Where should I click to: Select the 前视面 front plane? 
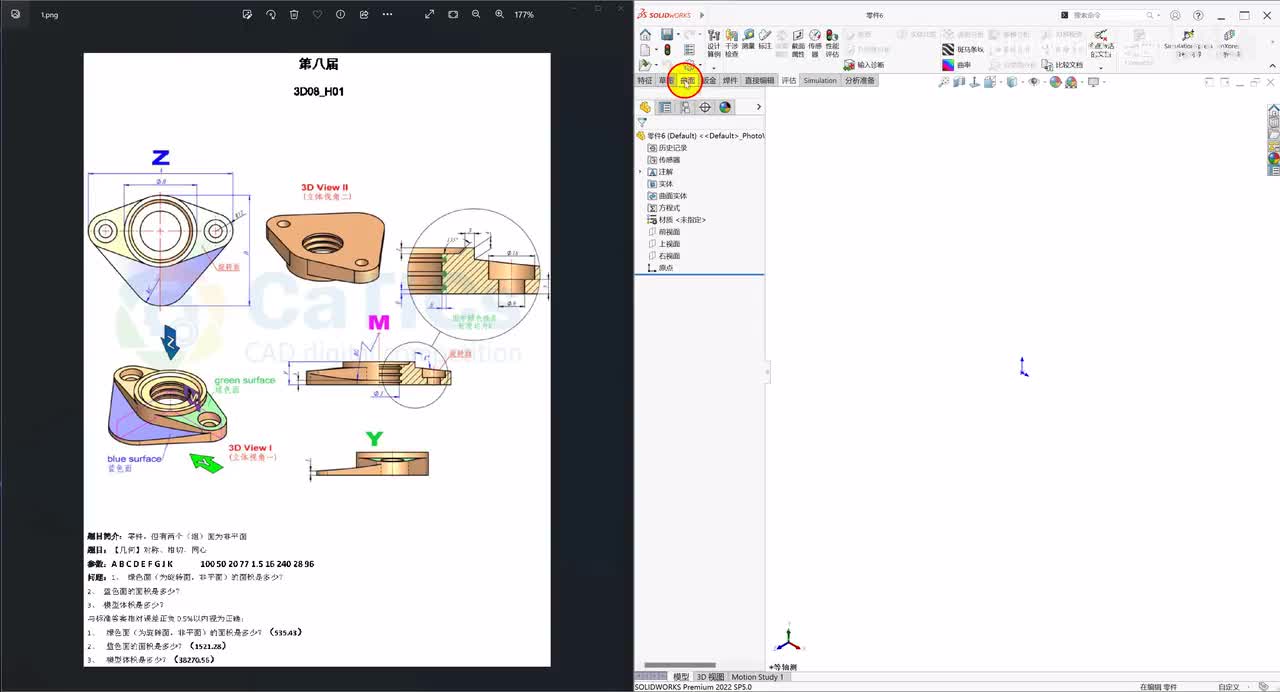tap(664, 232)
